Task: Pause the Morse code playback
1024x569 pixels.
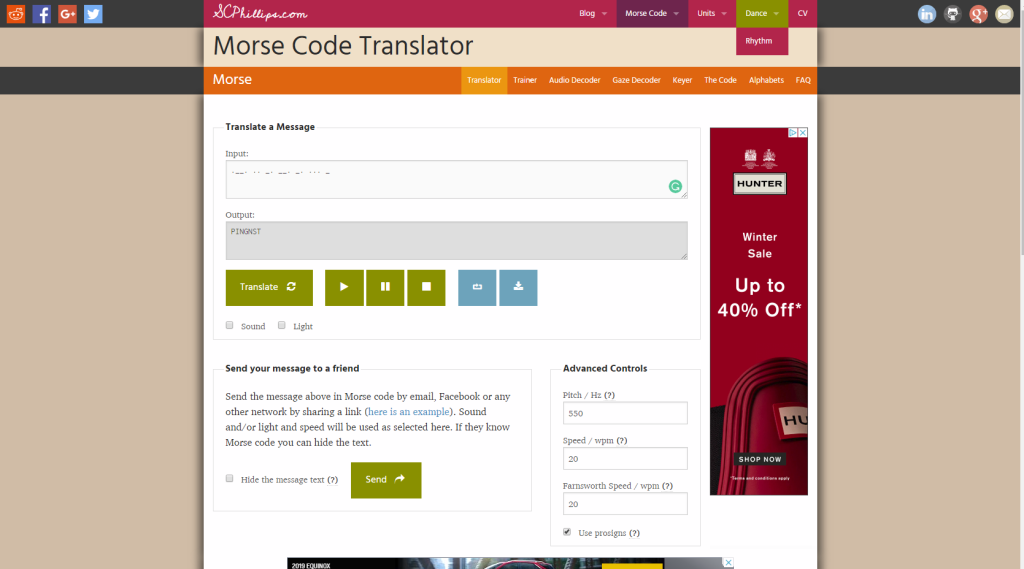Action: (385, 287)
